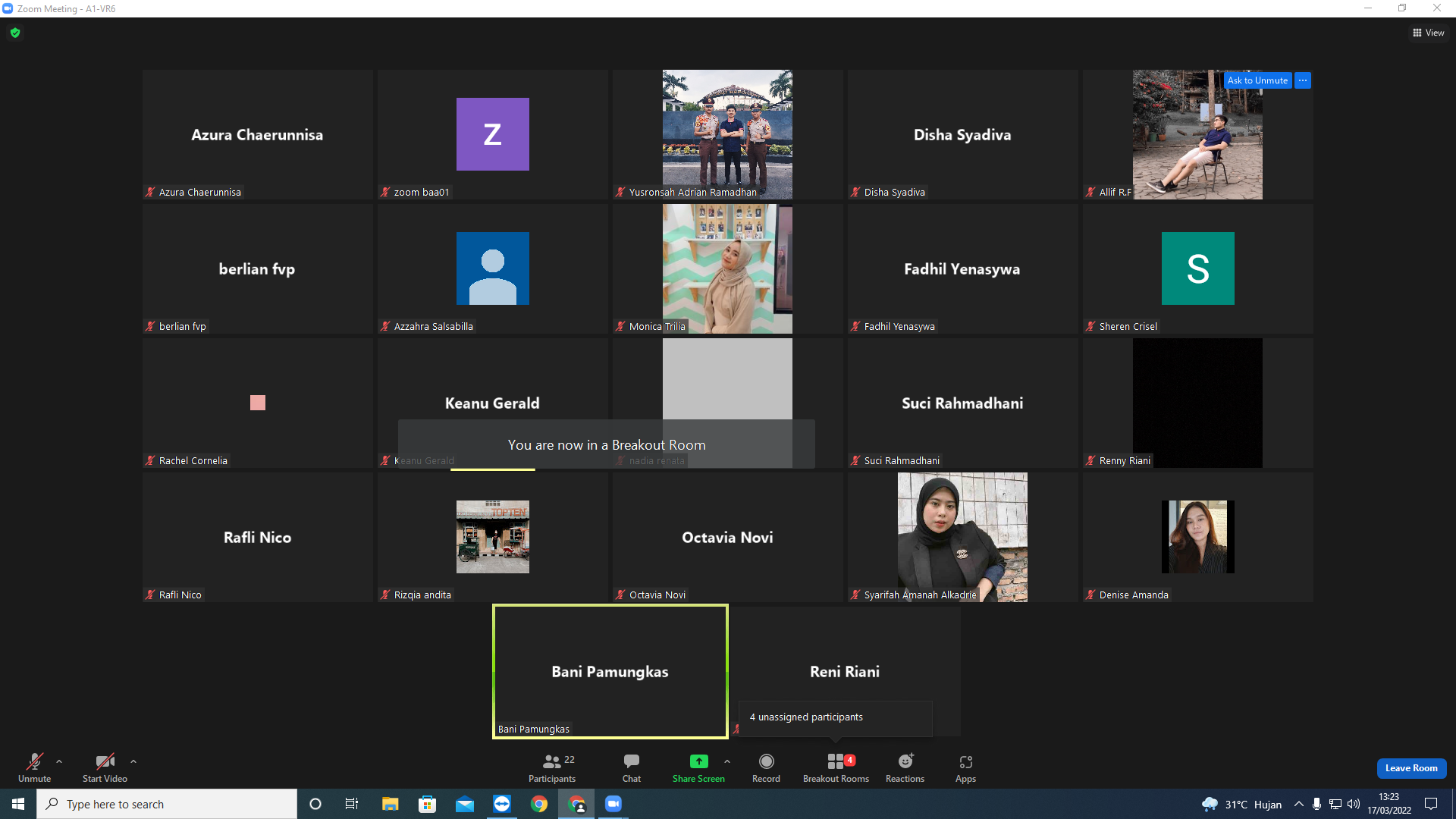1456x819 pixels.
Task: Click the green Share Screen icon
Action: click(x=698, y=761)
